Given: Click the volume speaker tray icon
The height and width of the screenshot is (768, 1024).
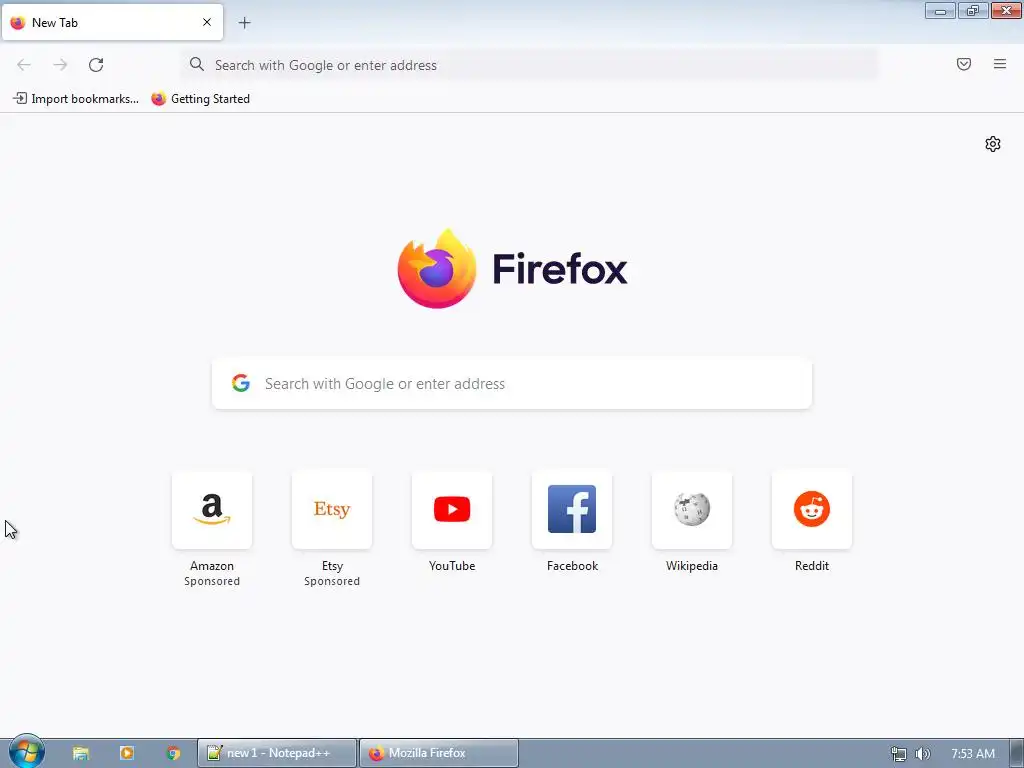Looking at the screenshot, I should (922, 754).
